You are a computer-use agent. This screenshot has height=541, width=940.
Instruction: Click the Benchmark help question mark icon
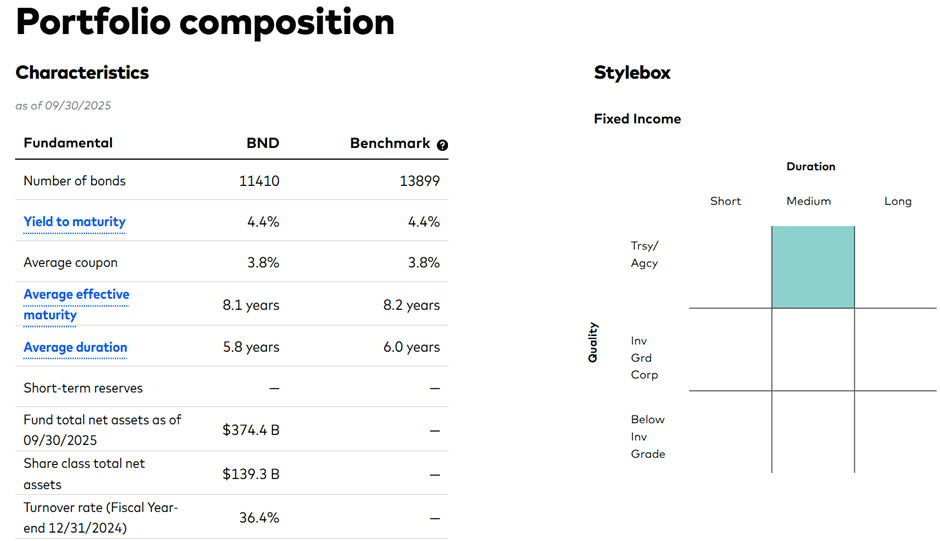click(443, 145)
